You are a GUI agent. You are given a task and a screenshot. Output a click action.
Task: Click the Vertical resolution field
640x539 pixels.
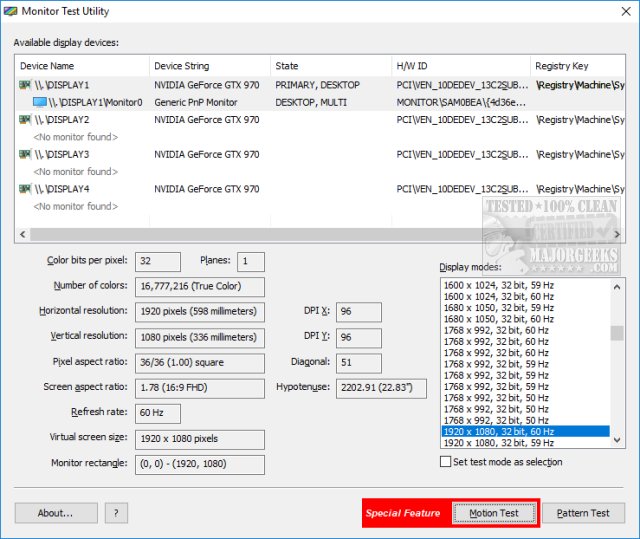pyautogui.click(x=200, y=338)
